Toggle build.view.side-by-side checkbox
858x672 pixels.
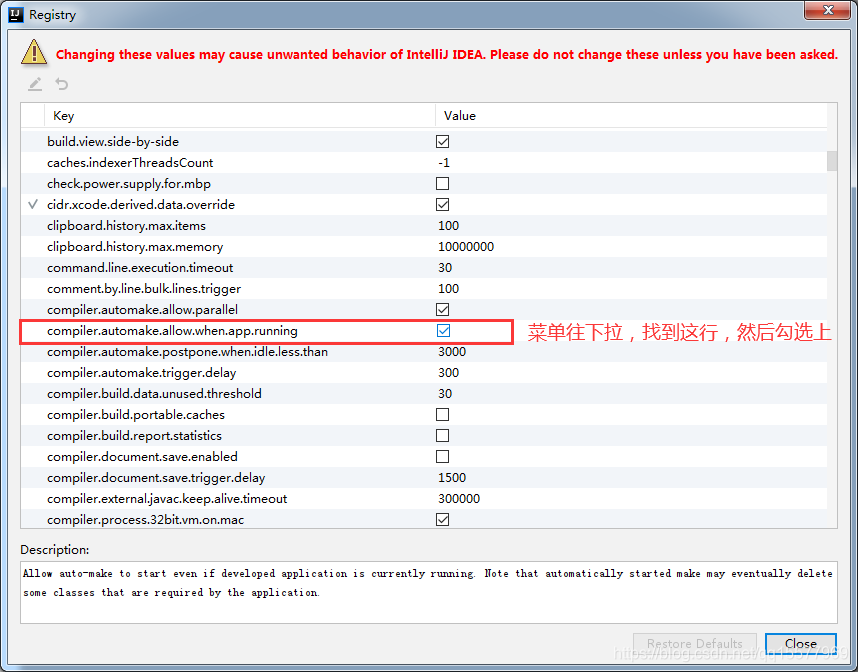click(x=442, y=142)
